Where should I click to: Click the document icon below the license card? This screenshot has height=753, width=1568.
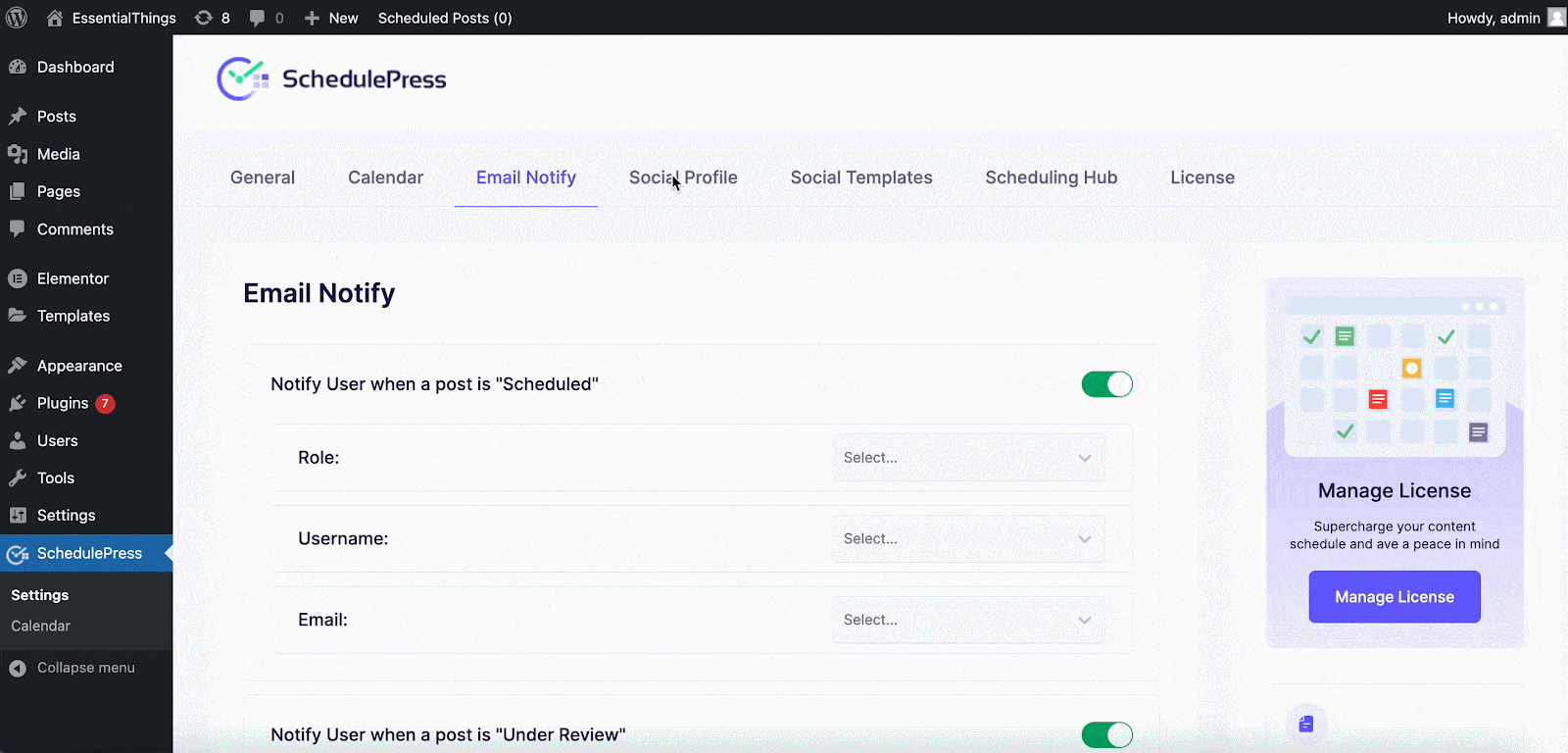[1306, 724]
